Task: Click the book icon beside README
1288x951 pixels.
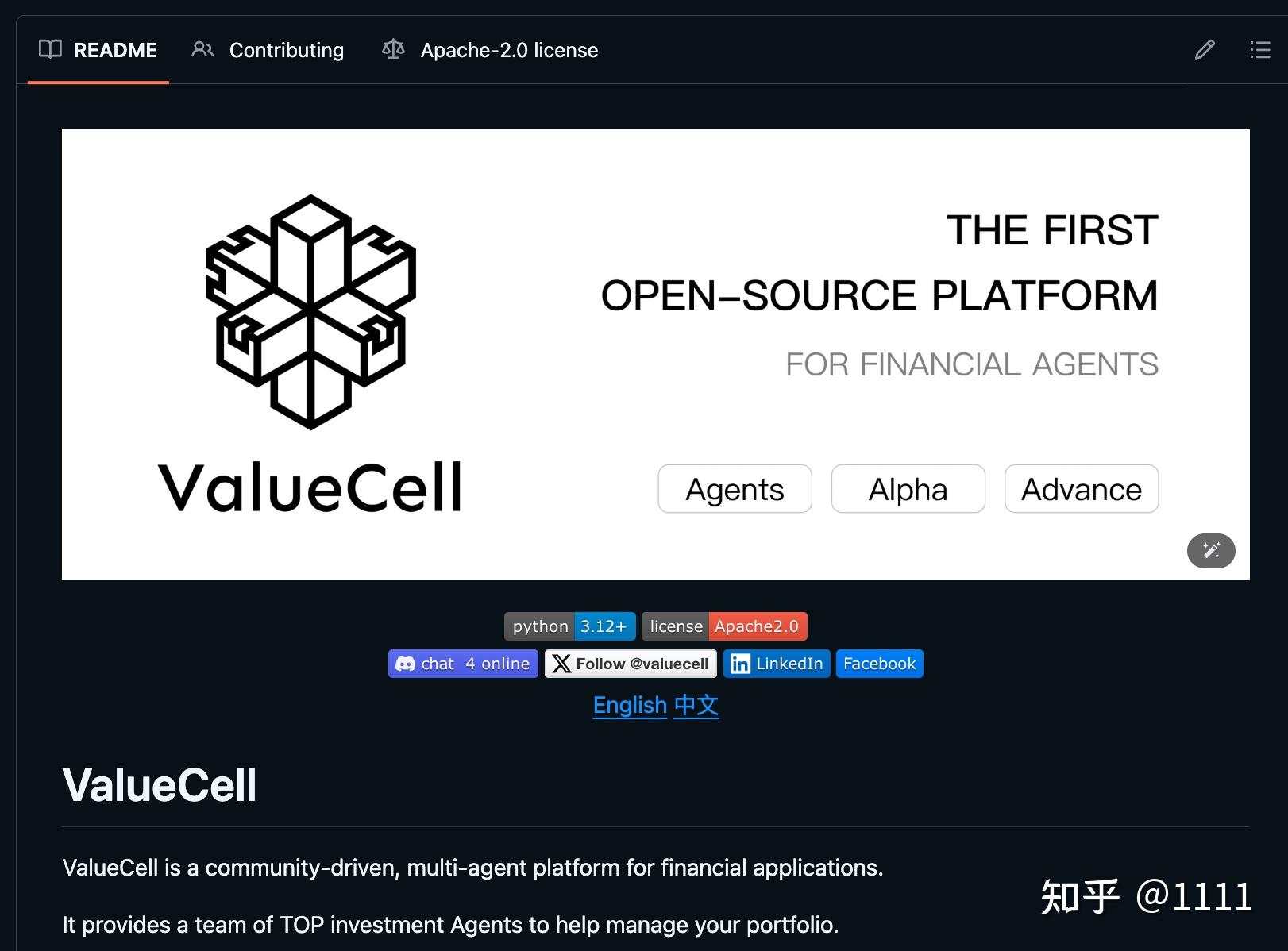Action: click(50, 49)
